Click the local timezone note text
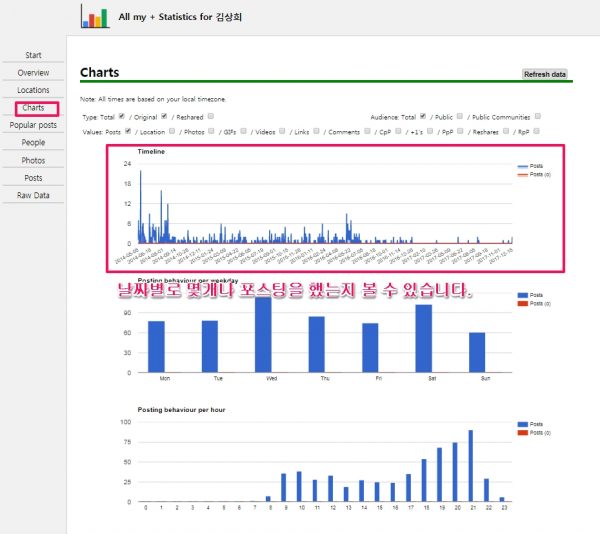Image resolution: width=600 pixels, height=534 pixels. tap(153, 99)
